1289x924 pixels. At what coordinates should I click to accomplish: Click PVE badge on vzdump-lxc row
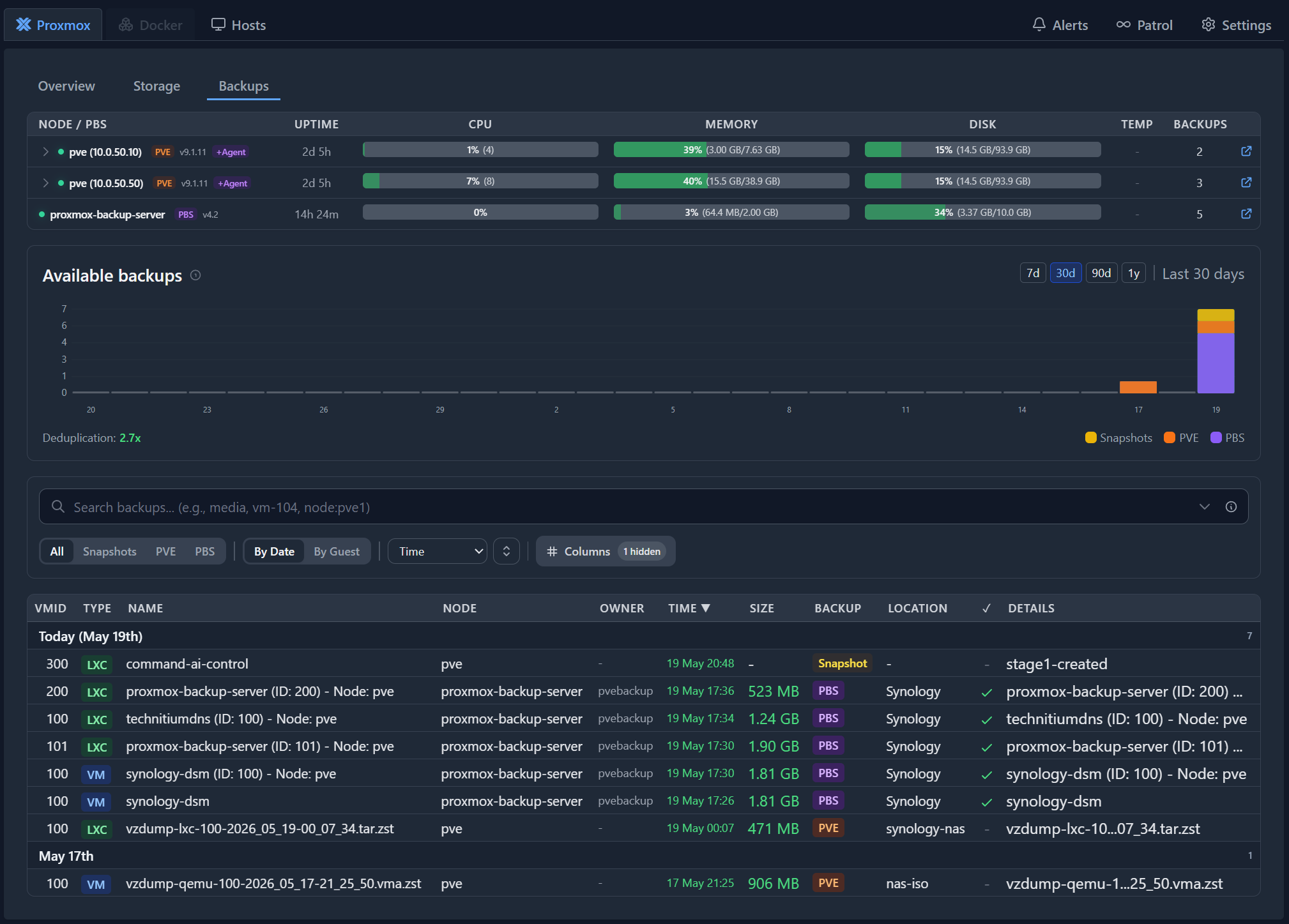pos(828,828)
